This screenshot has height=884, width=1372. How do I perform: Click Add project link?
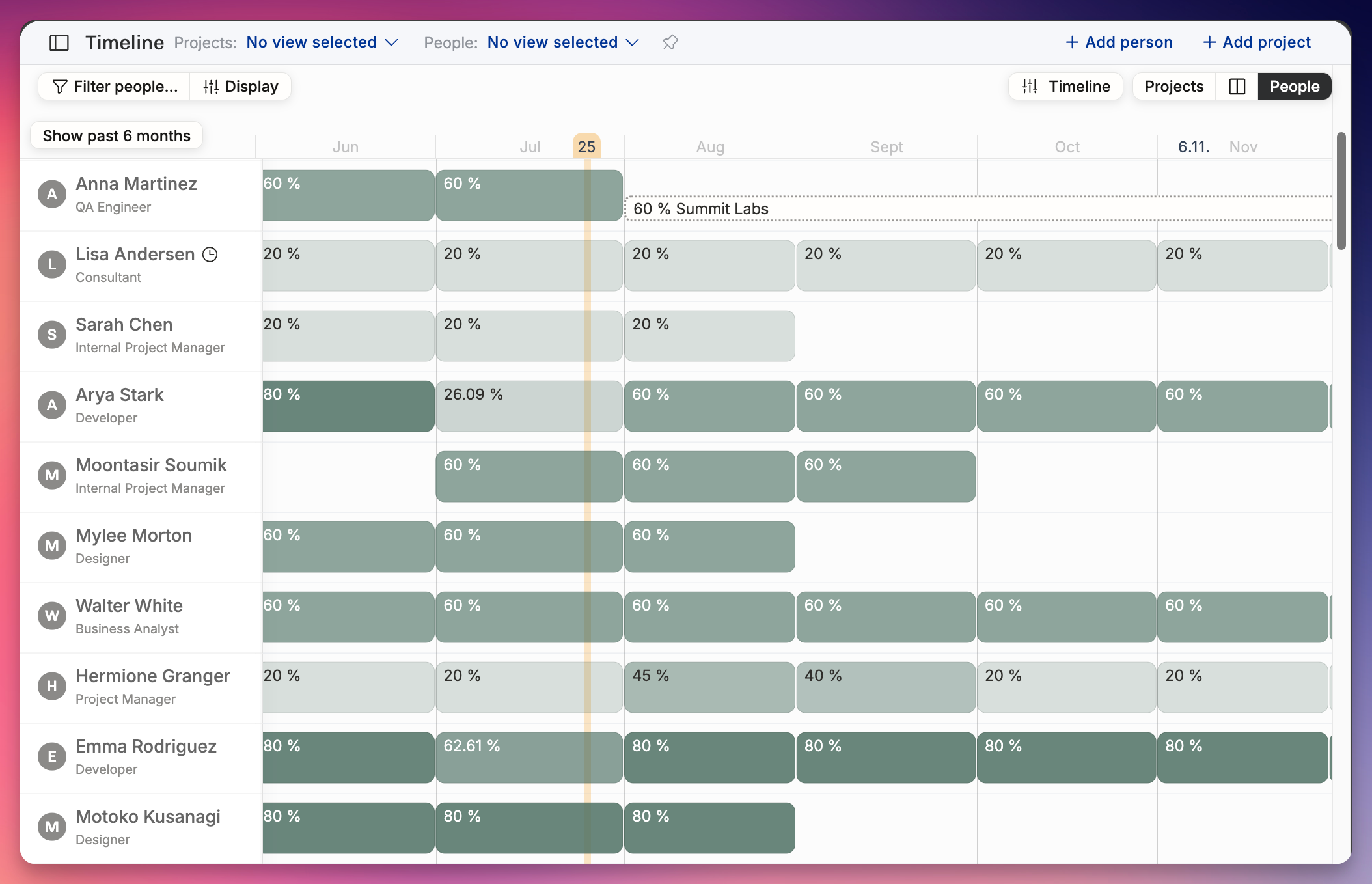coord(1256,42)
